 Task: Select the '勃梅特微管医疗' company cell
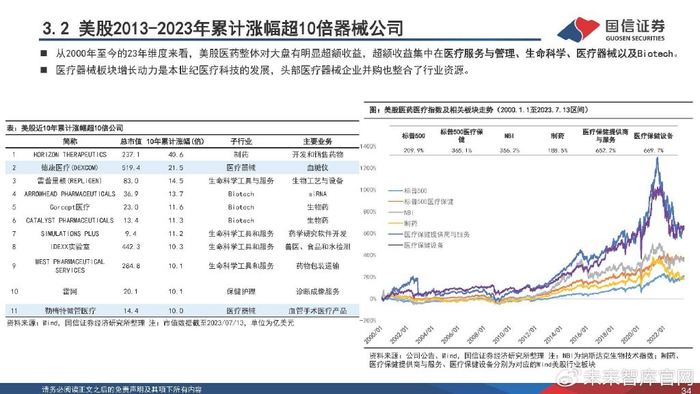(x=70, y=311)
